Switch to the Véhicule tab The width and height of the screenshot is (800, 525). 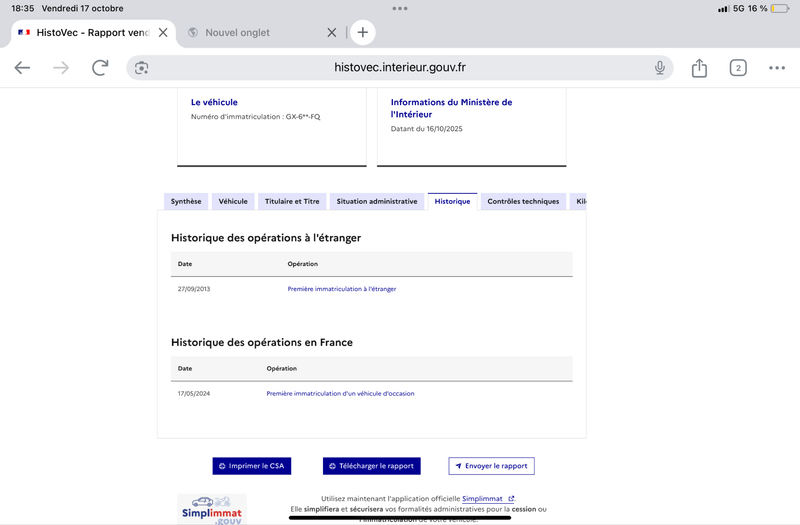233,201
